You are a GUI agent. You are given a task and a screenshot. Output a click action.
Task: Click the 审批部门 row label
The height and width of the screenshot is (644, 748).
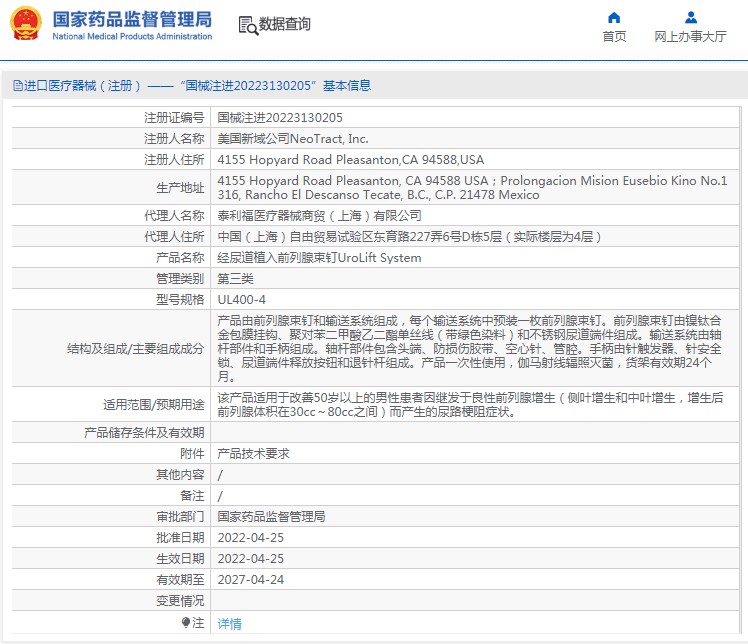(x=180, y=517)
